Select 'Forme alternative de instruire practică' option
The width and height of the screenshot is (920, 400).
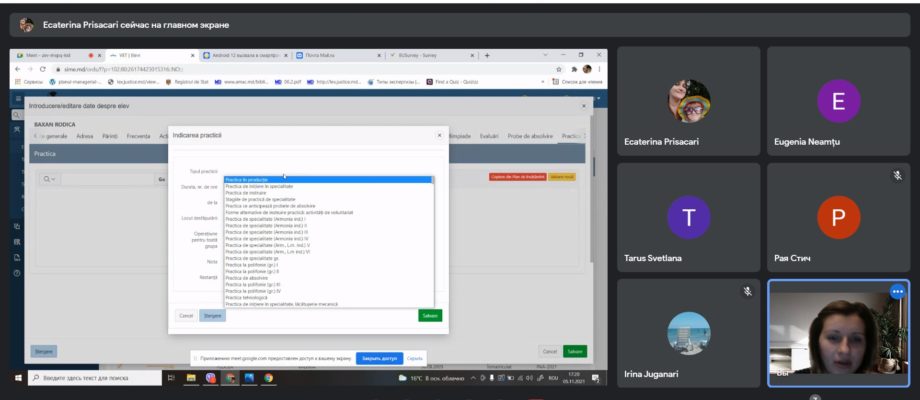[329, 212]
